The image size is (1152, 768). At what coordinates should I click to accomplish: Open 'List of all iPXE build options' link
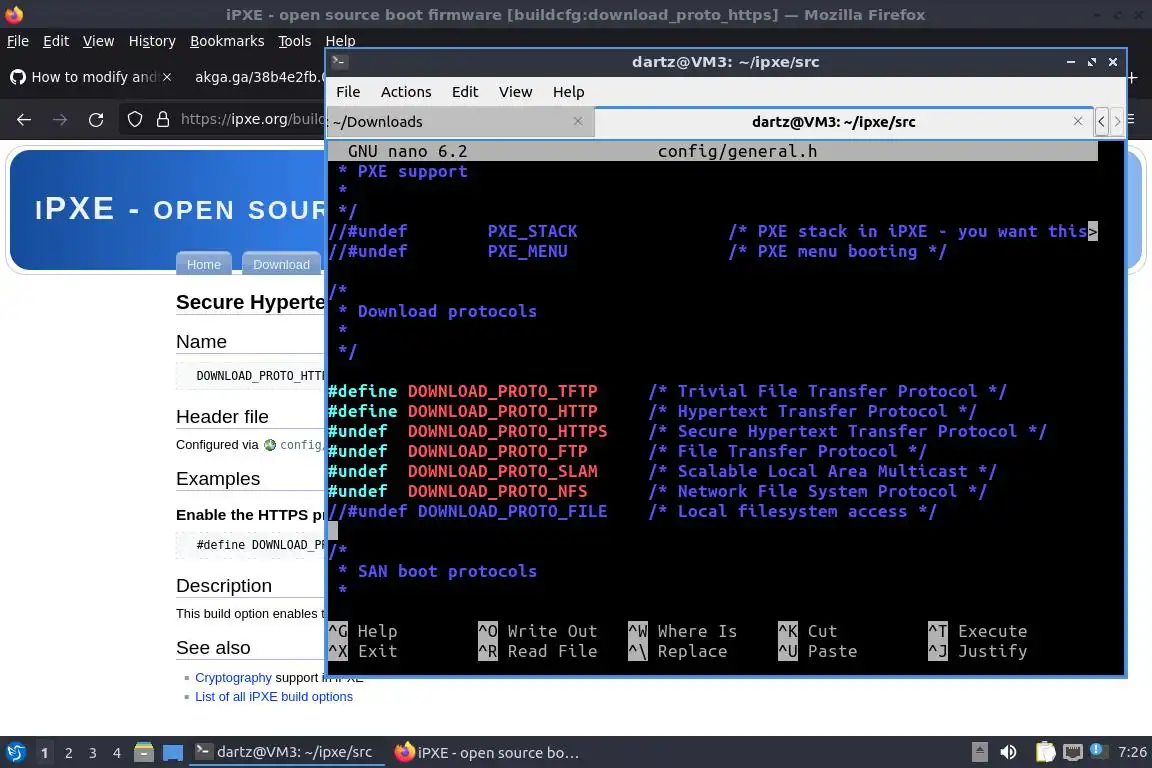(x=273, y=697)
